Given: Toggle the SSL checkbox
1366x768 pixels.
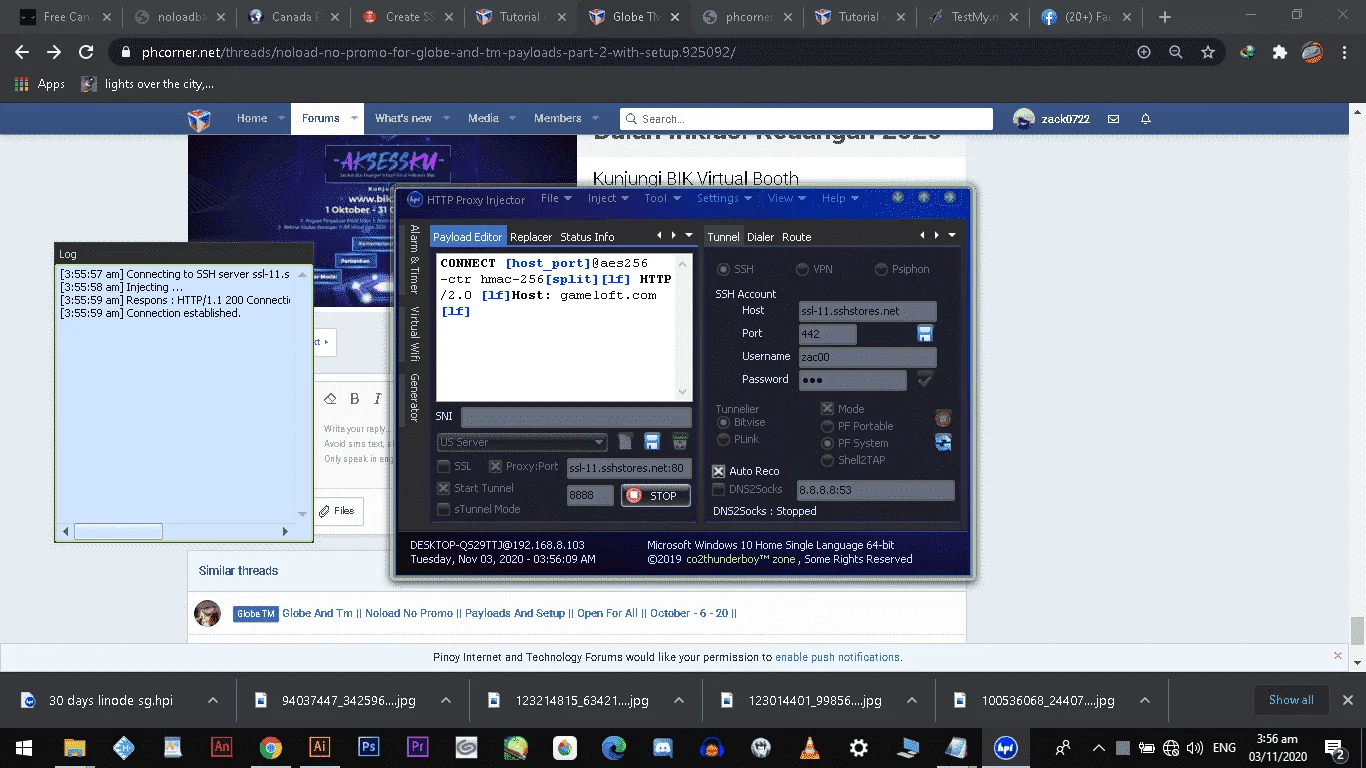Looking at the screenshot, I should click(x=444, y=466).
